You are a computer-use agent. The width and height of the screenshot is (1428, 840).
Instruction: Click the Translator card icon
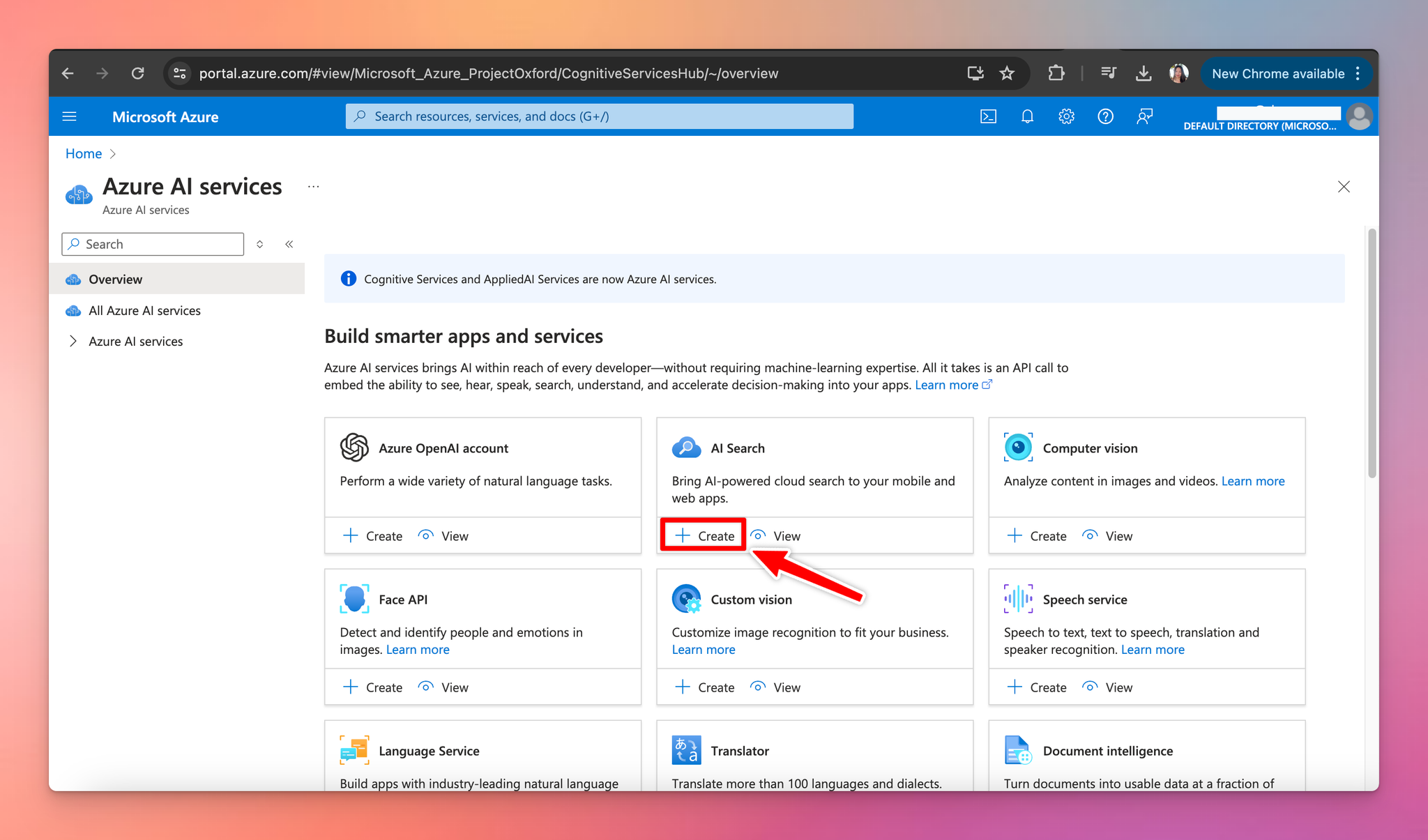point(686,750)
